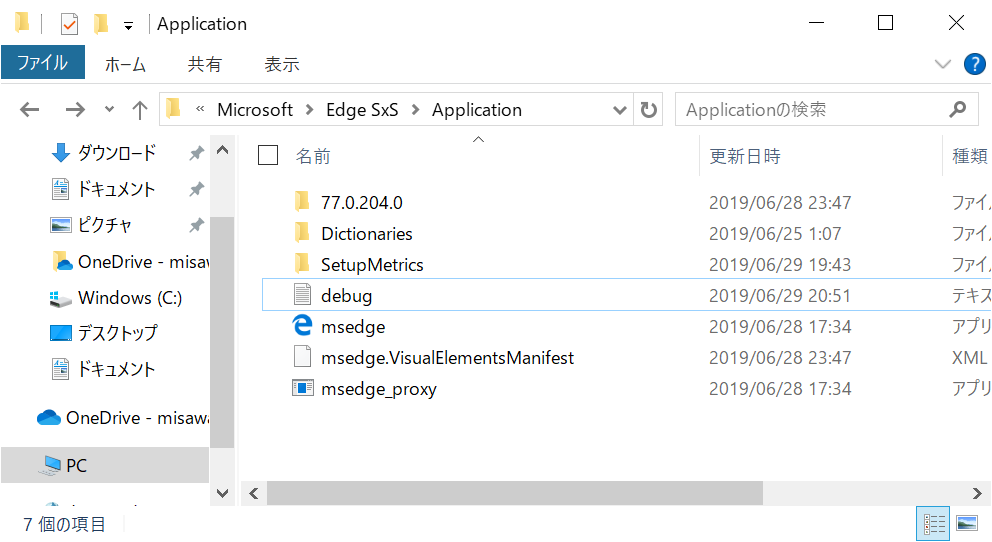Toggle the select-all checkbox in header
Image resolution: width=992 pixels, height=542 pixels.
[x=268, y=155]
